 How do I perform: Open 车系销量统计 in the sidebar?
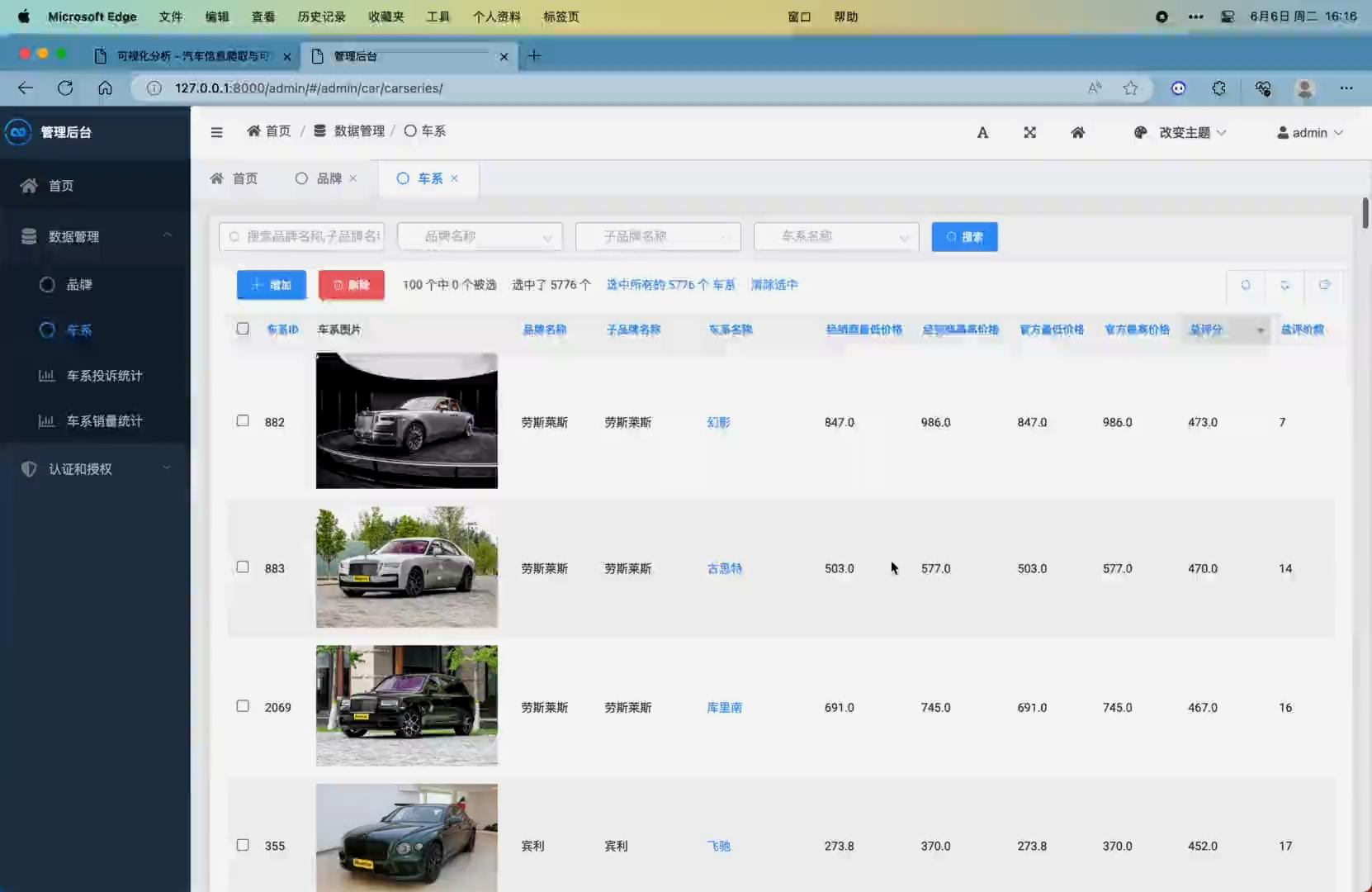pyautogui.click(x=95, y=421)
